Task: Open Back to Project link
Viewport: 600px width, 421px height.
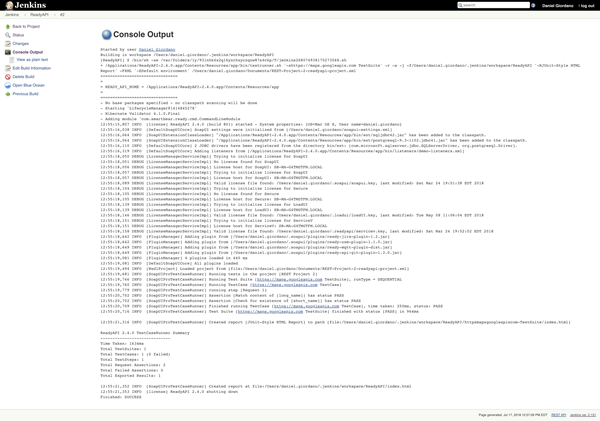Action: point(26,26)
